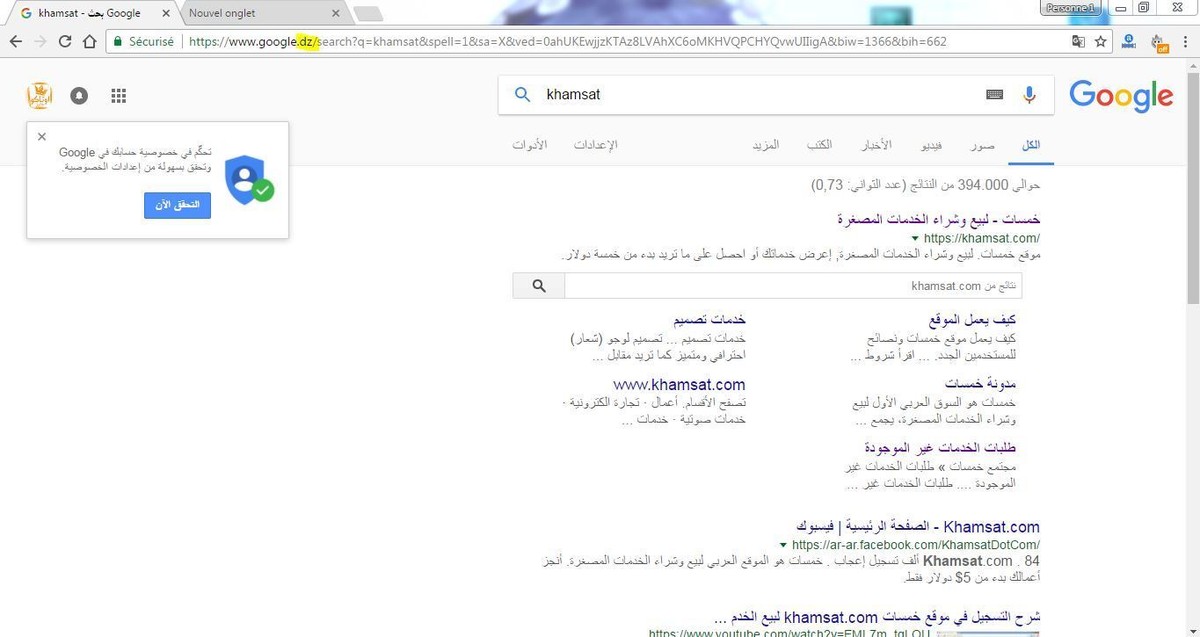This screenshot has width=1200, height=637.
Task: Open the on-screen keyboard input tool
Action: 994,95
